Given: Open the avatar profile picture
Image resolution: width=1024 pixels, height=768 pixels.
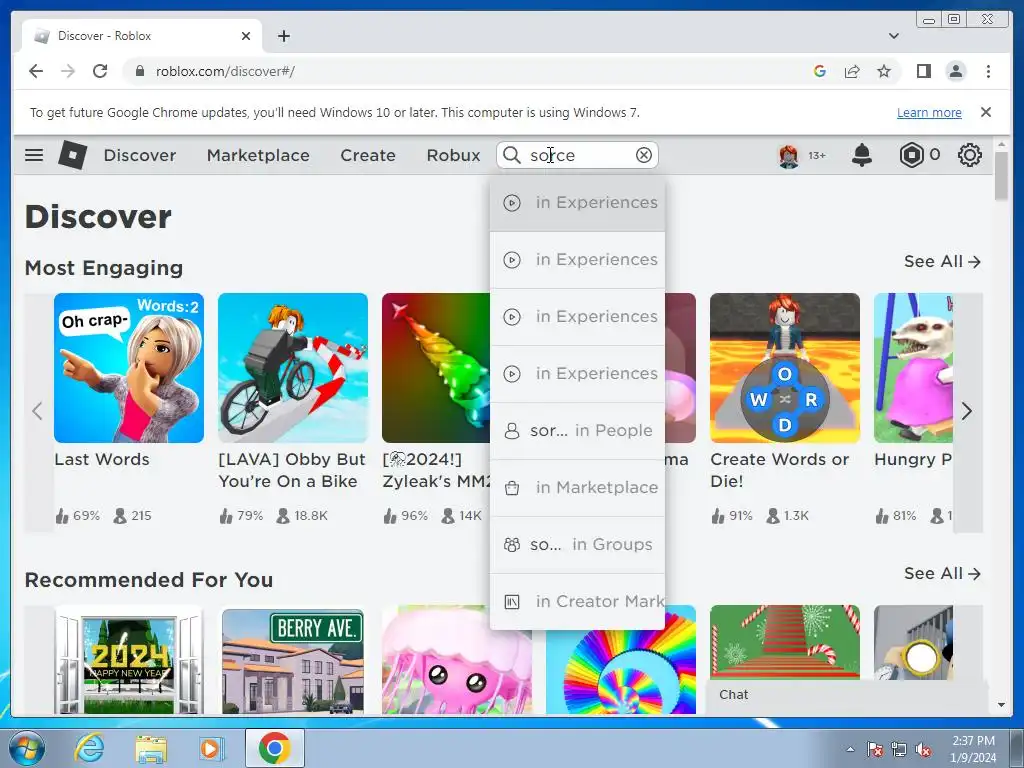Looking at the screenshot, I should click(x=789, y=155).
